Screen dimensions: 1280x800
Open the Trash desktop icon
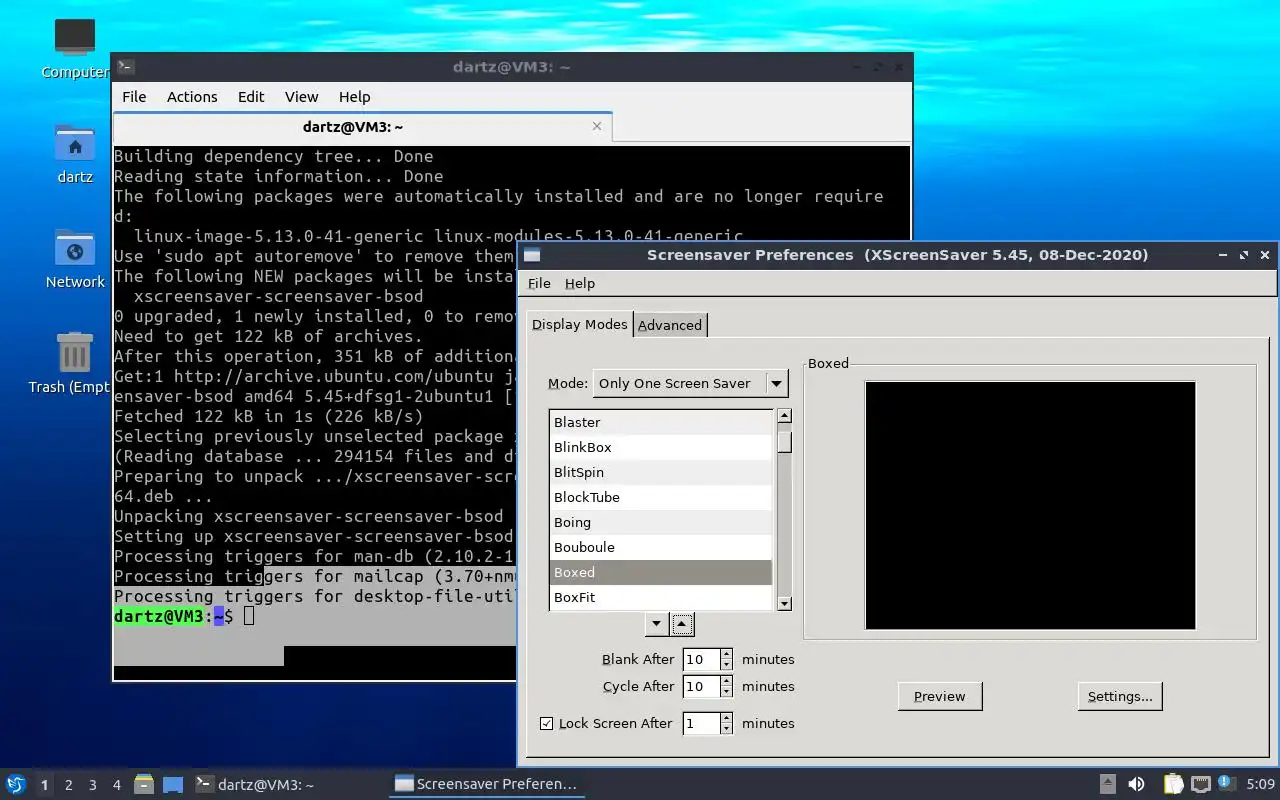pyautogui.click(x=75, y=352)
